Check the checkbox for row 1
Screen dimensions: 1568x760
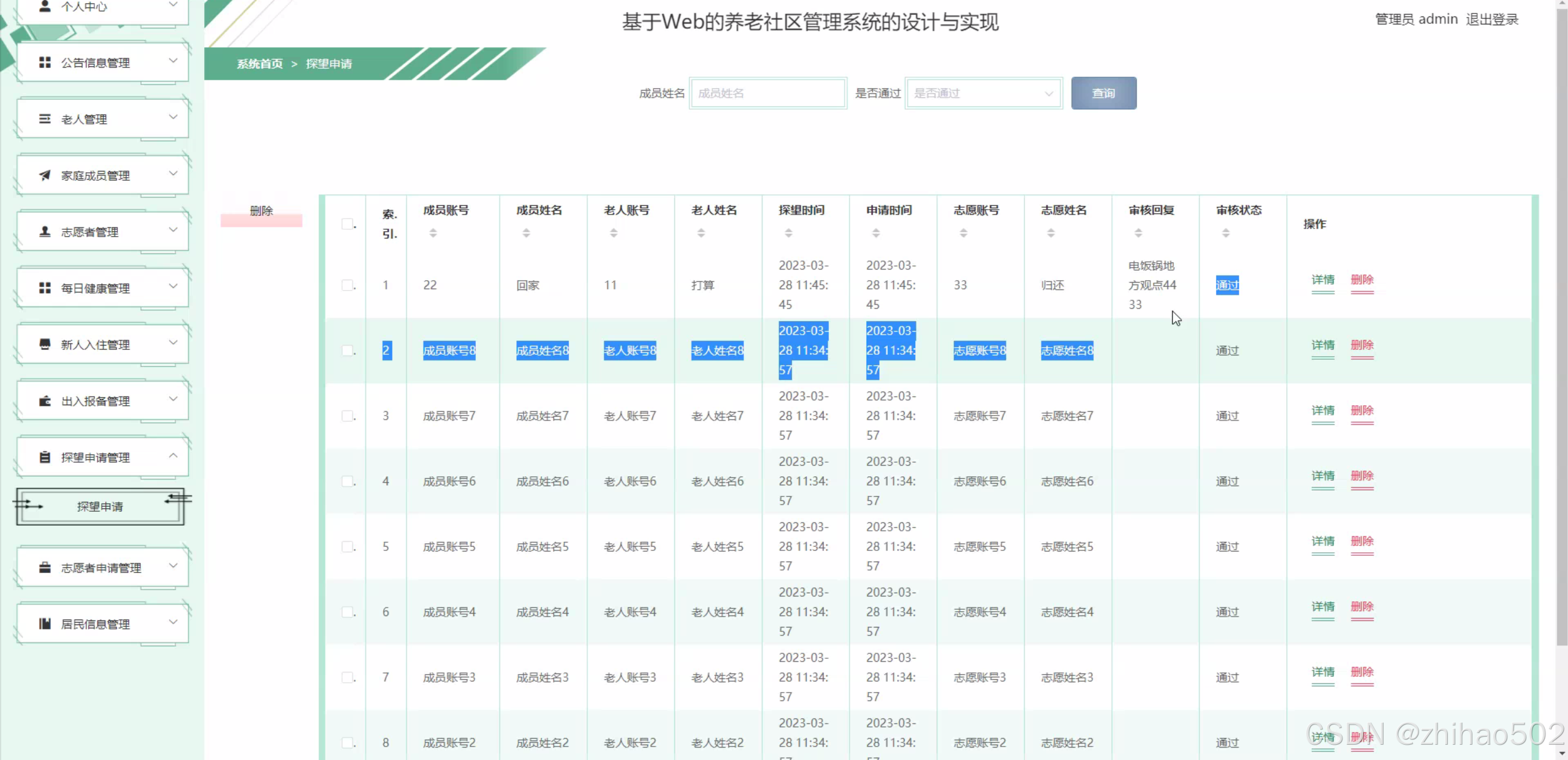click(x=348, y=285)
